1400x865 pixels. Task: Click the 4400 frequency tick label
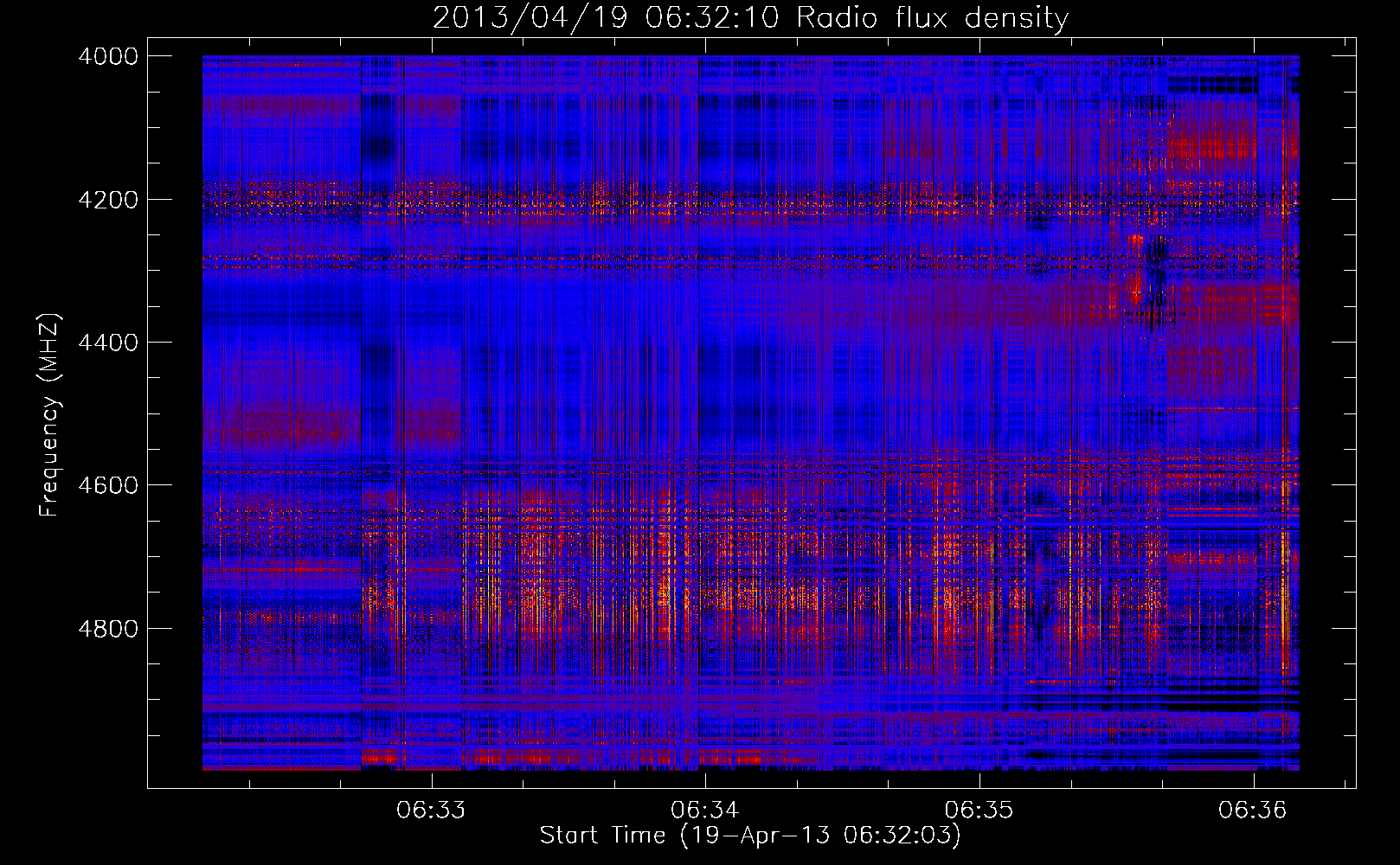(108, 343)
